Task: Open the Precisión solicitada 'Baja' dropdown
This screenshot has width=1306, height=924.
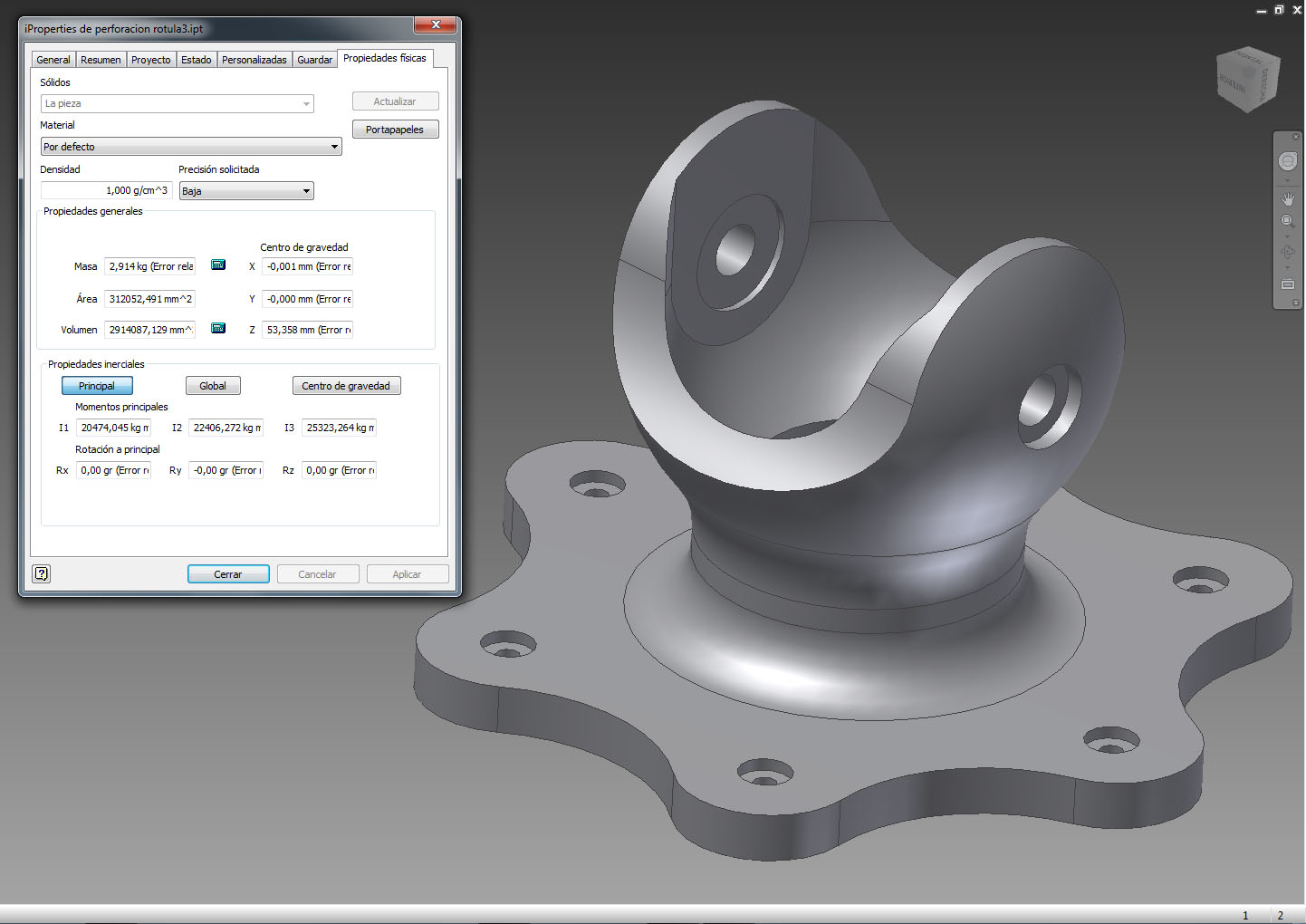Action: click(246, 191)
